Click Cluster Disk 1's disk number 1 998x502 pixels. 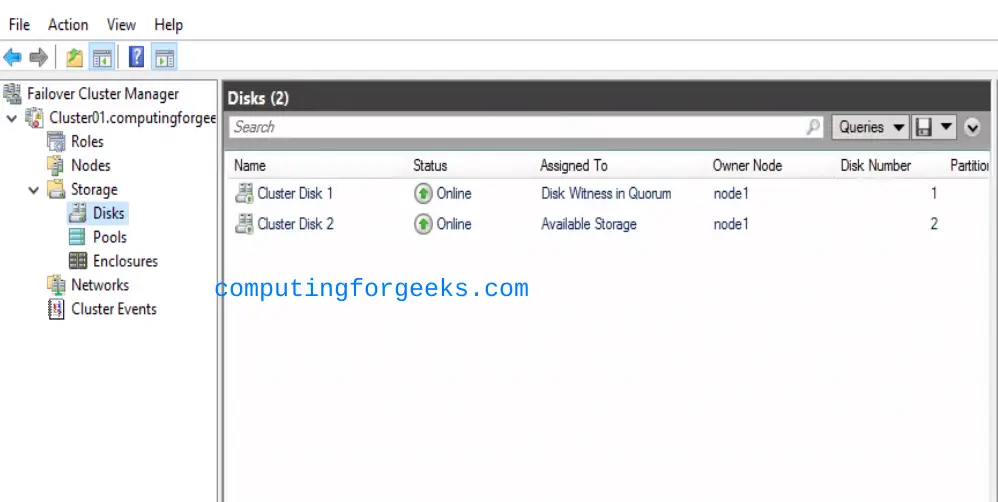(x=934, y=193)
